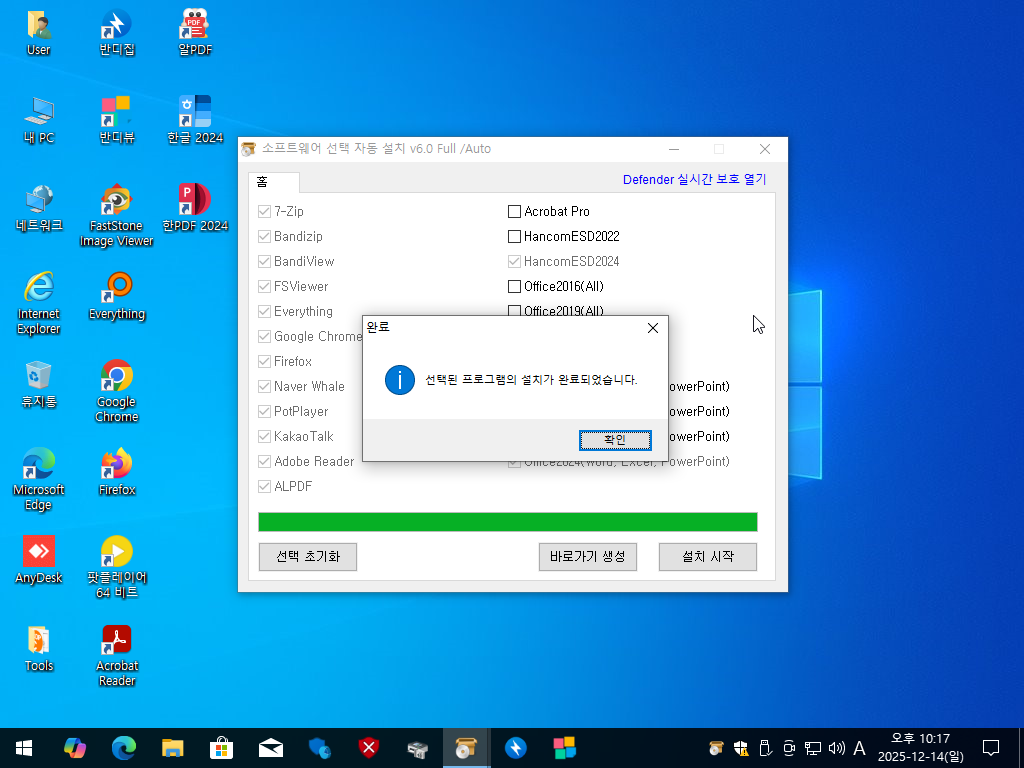Click the 바로가기 생성 button
Screen dimensions: 1024x768
tap(588, 557)
